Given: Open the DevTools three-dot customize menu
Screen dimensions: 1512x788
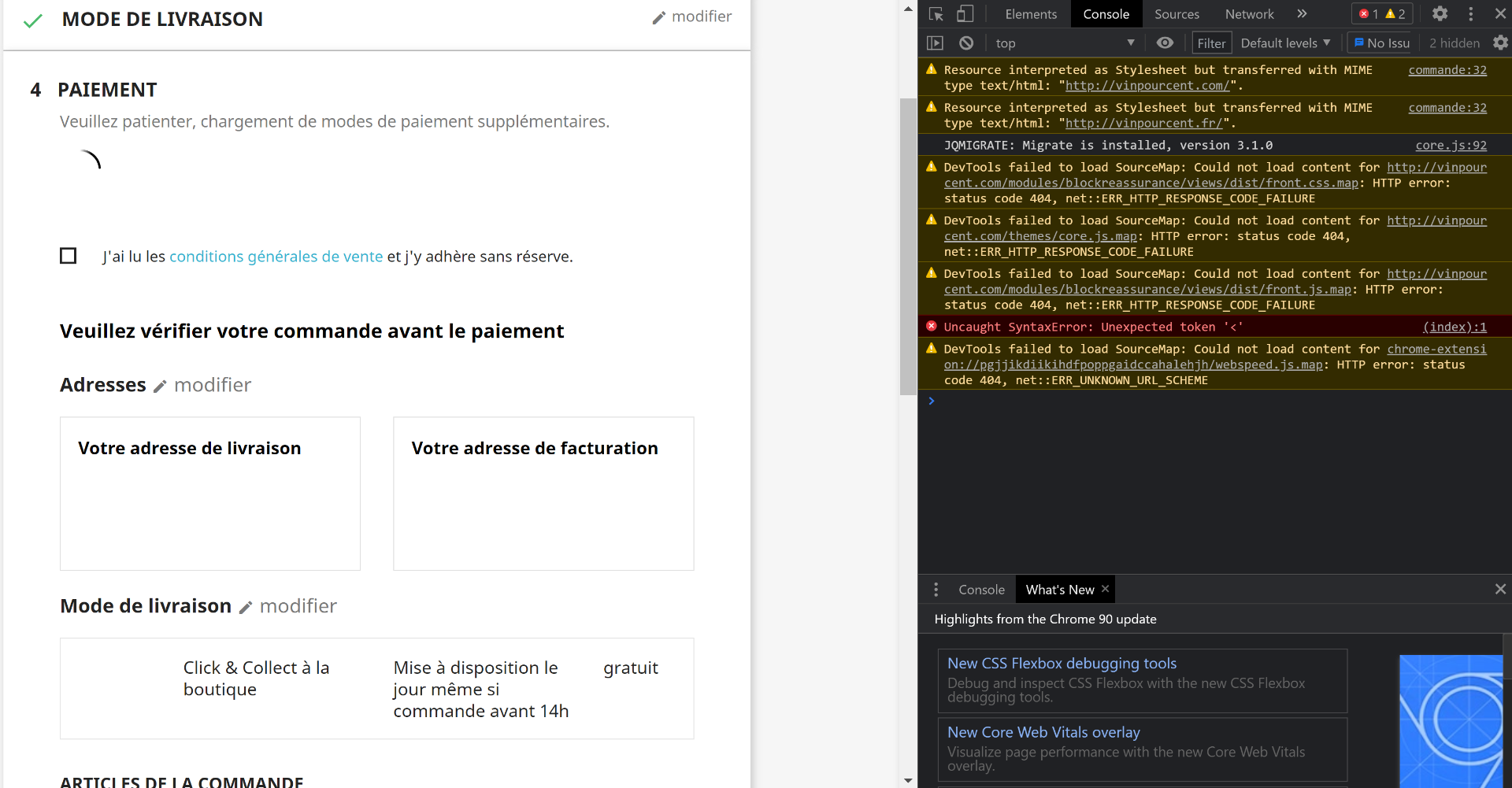Looking at the screenshot, I should (x=1470, y=14).
